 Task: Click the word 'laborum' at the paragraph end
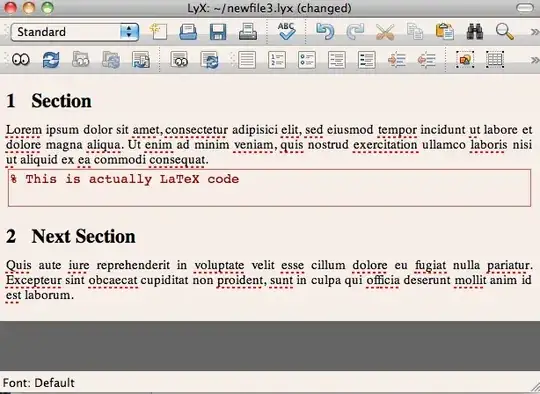point(47,295)
